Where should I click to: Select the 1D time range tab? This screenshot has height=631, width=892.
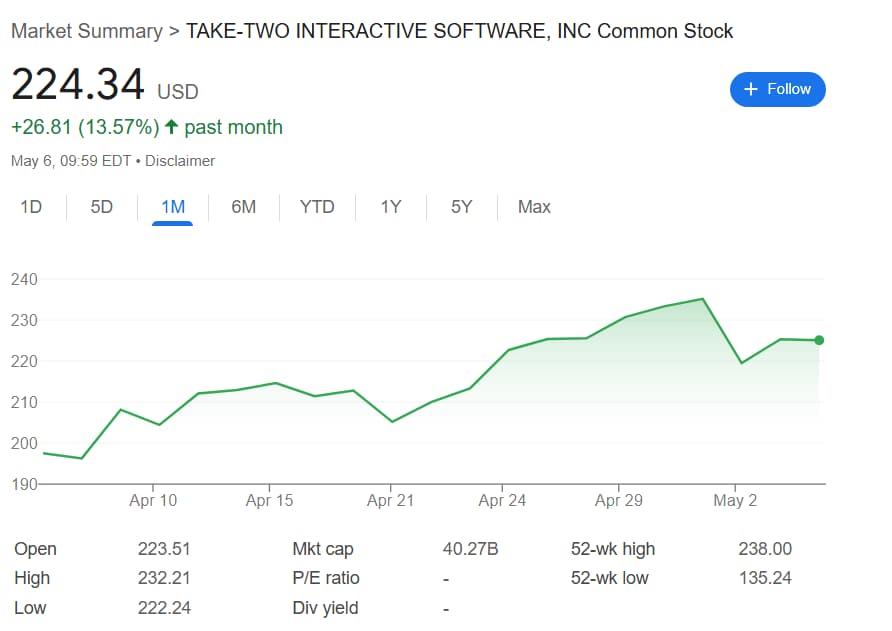point(31,207)
